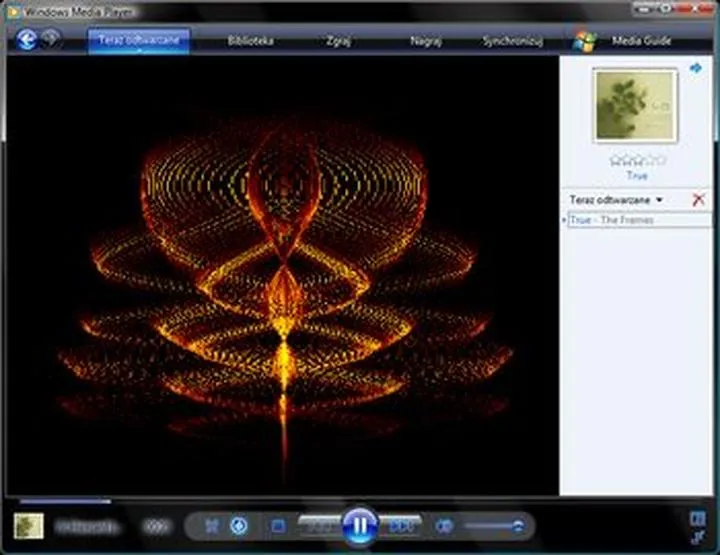Adjust the volume slider

(495, 526)
